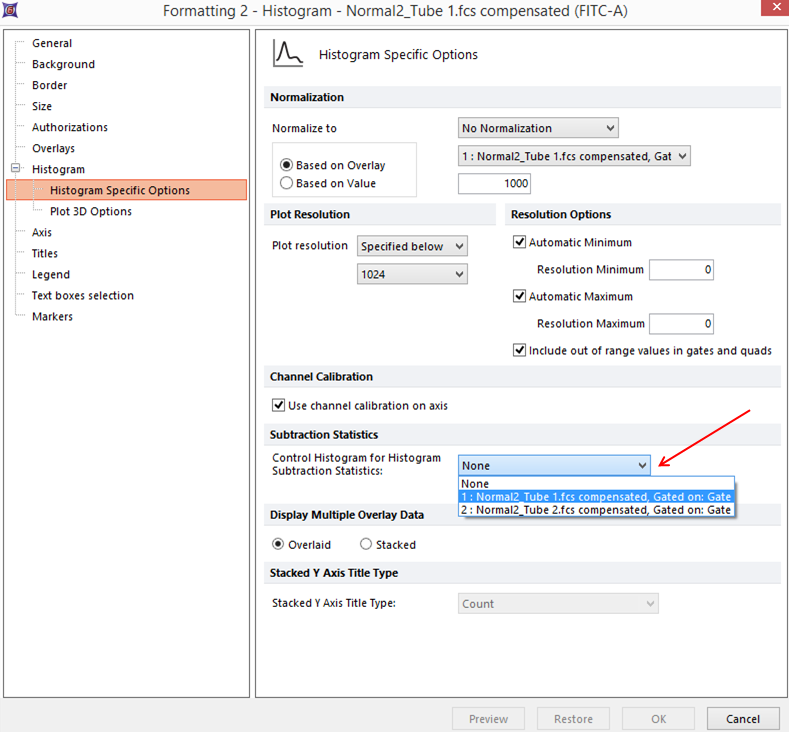Toggle Use channel calibration on axis
789x732 pixels.
click(x=279, y=406)
